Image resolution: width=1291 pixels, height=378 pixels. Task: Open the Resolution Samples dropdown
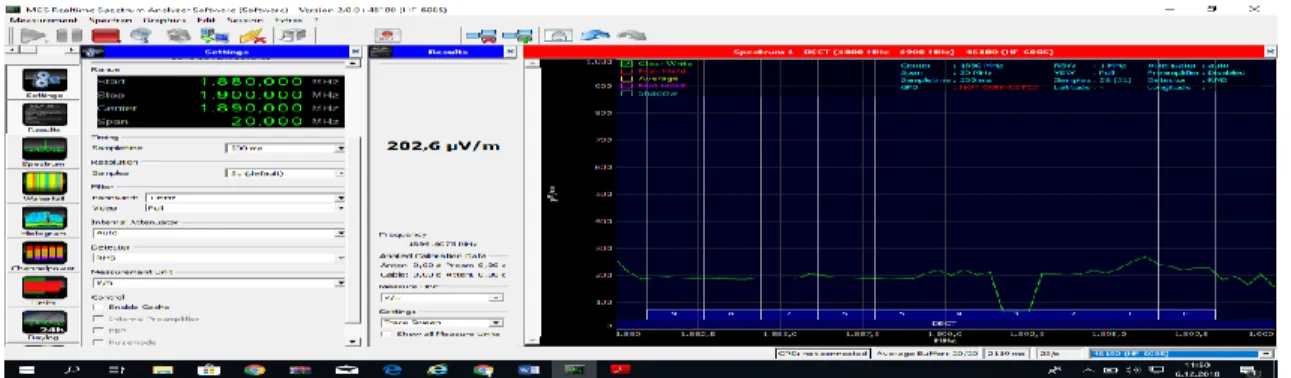(x=285, y=173)
